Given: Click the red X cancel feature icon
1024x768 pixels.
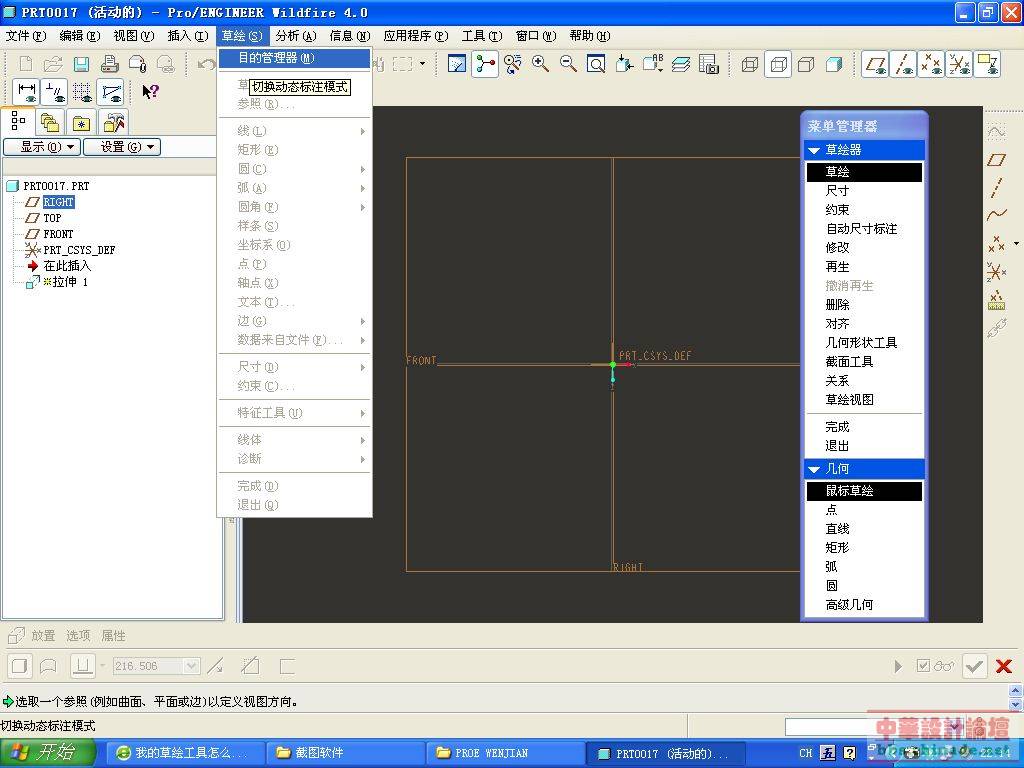Looking at the screenshot, I should [1004, 666].
